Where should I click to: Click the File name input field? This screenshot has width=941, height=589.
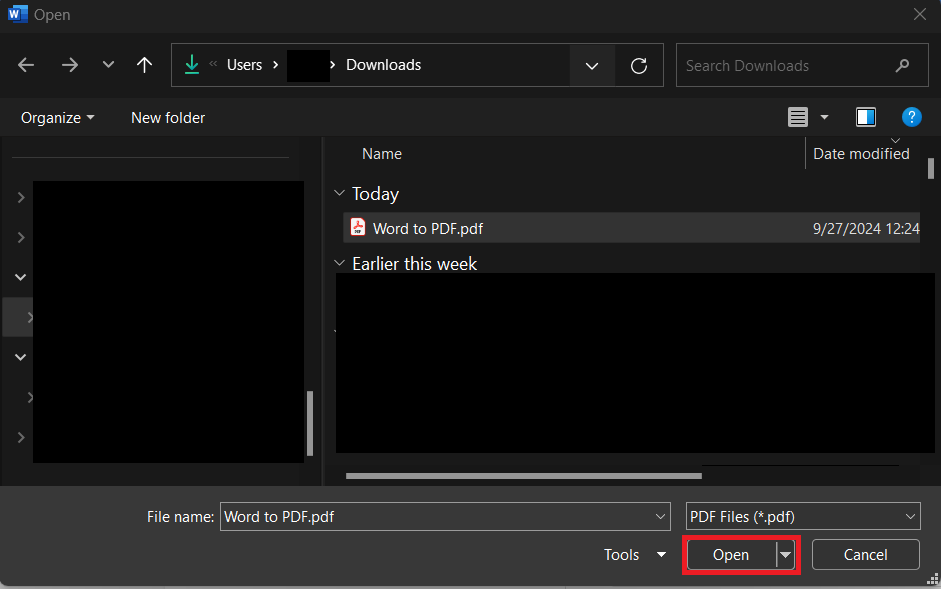[x=445, y=516]
